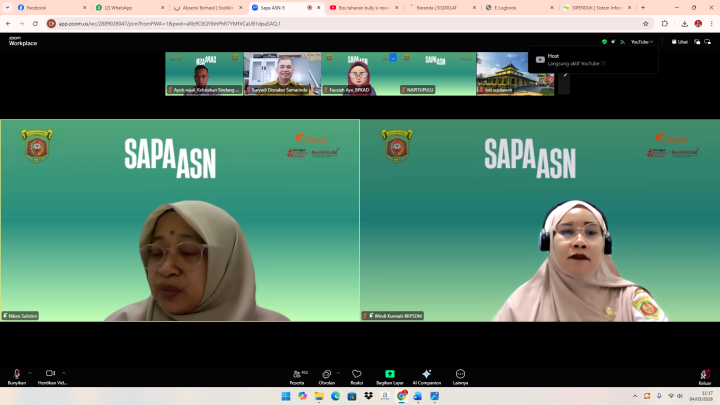Reload the page with the refresh icon
The height and width of the screenshot is (405, 720).
click(x=35, y=23)
